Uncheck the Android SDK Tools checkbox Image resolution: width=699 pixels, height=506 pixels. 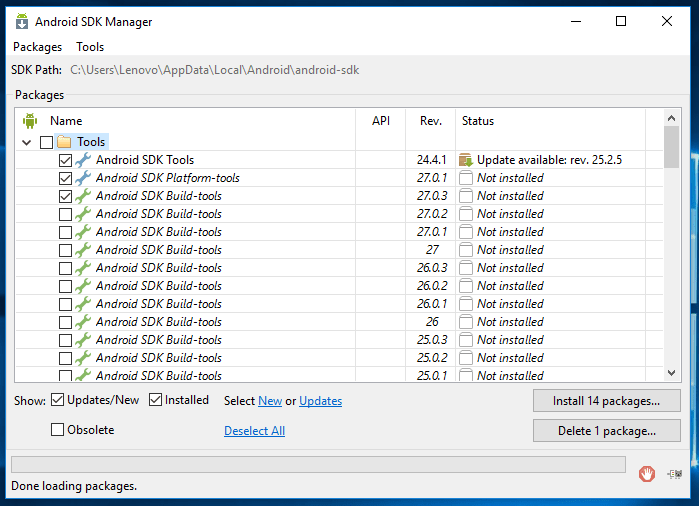[x=65, y=160]
